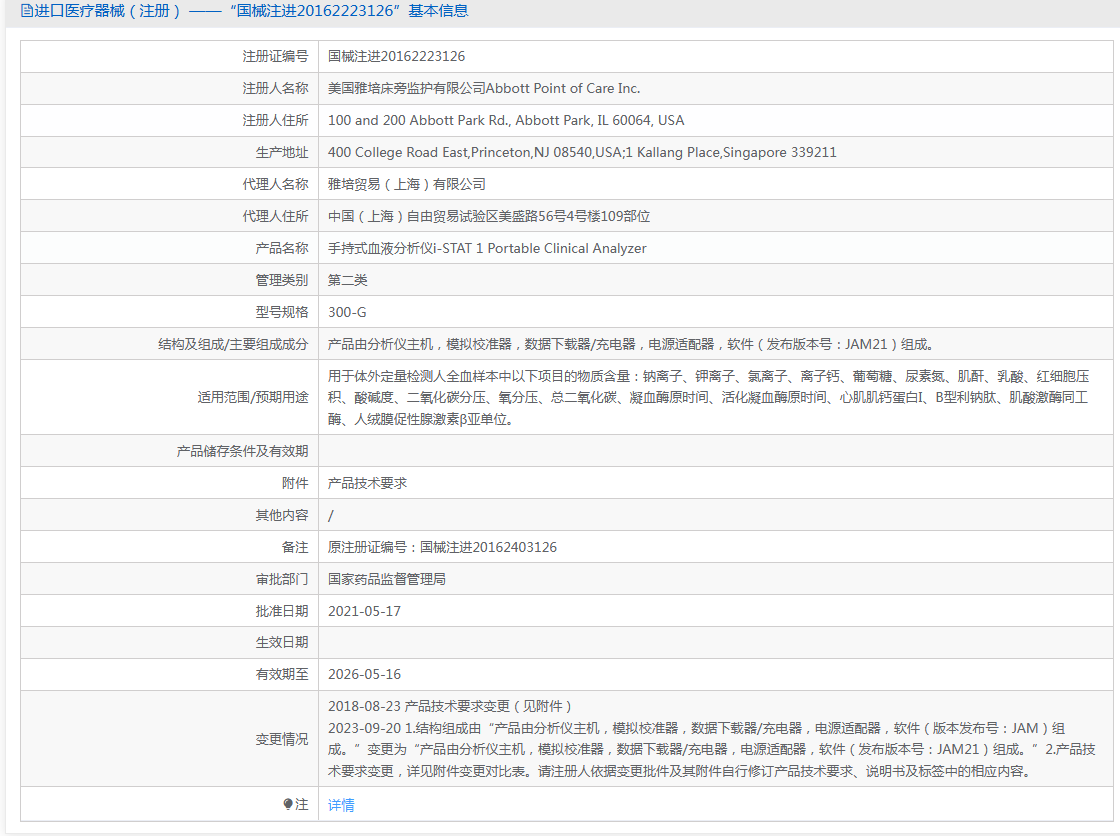The image size is (1120, 836).
Task: Select the 产品储存条件及有效期 label
Action: click(x=242, y=452)
